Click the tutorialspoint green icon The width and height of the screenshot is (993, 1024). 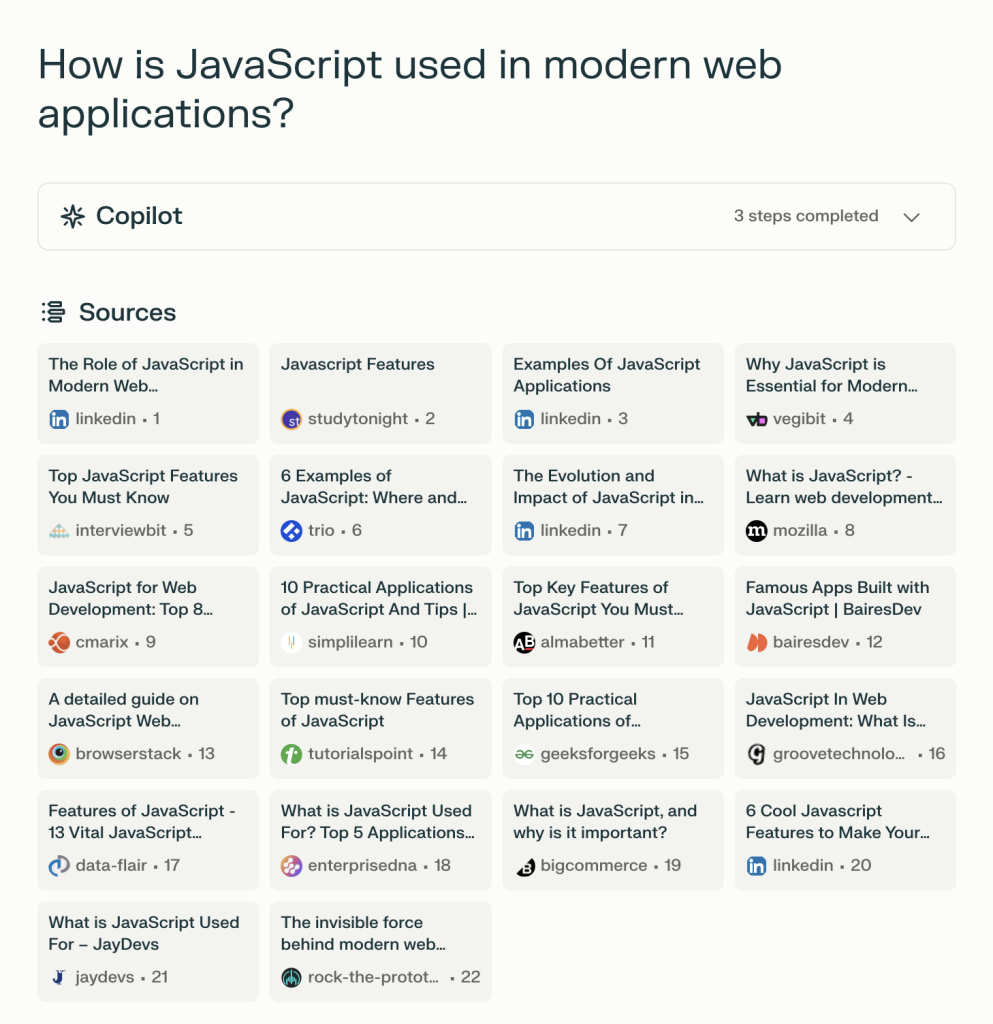point(291,754)
